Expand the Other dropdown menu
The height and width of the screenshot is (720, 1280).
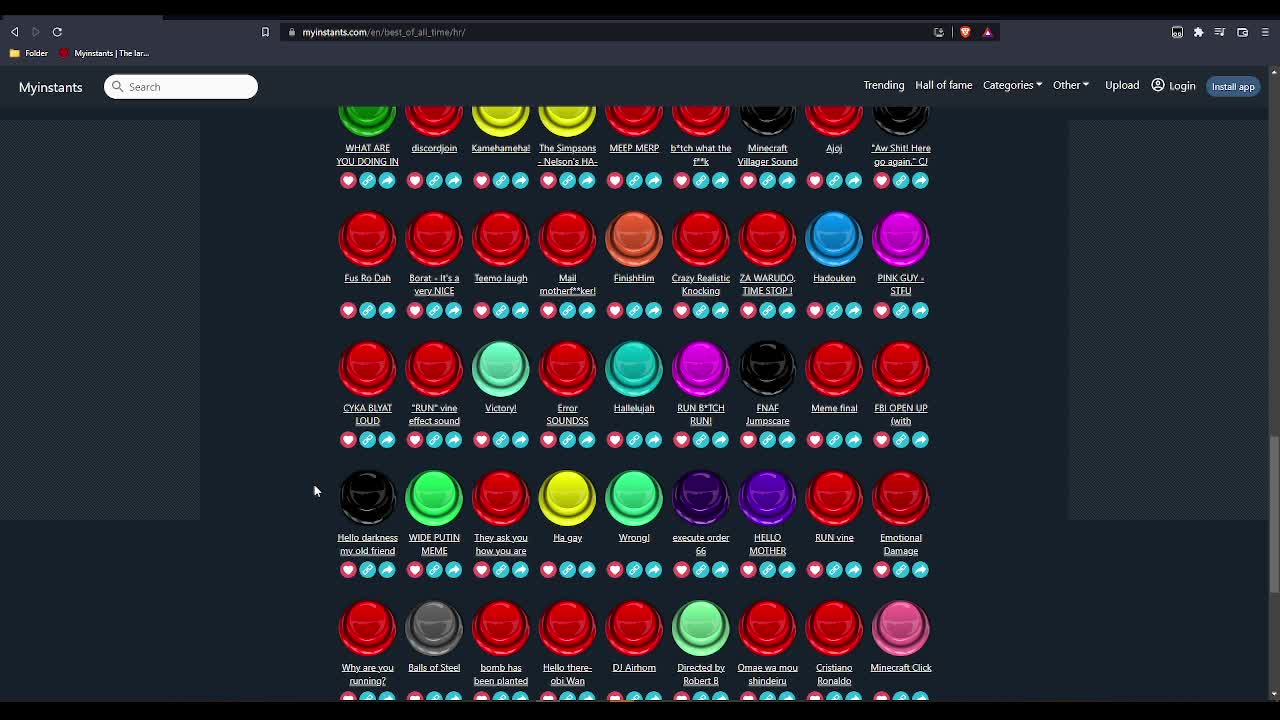click(1070, 85)
